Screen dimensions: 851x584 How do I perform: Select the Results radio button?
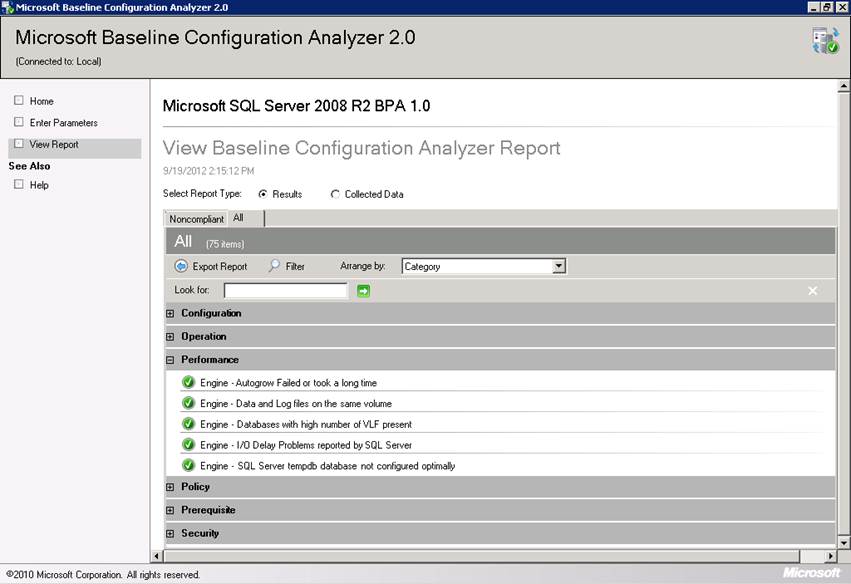click(264, 194)
